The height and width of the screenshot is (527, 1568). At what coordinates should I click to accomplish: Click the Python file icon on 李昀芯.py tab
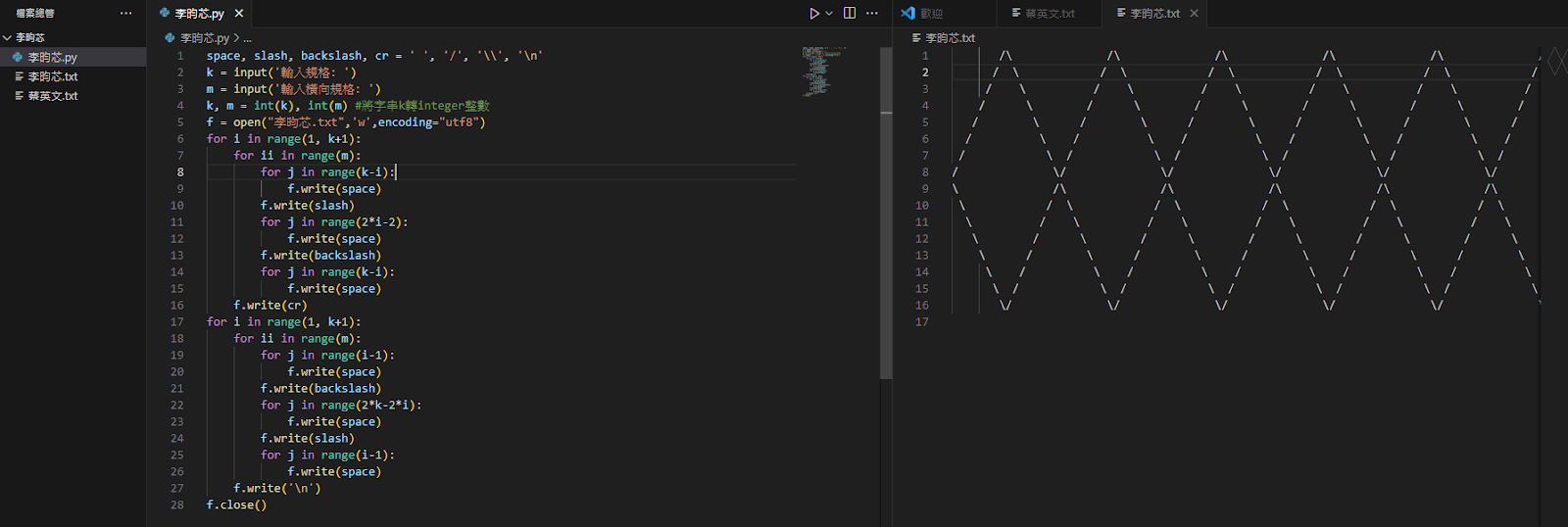(165, 14)
